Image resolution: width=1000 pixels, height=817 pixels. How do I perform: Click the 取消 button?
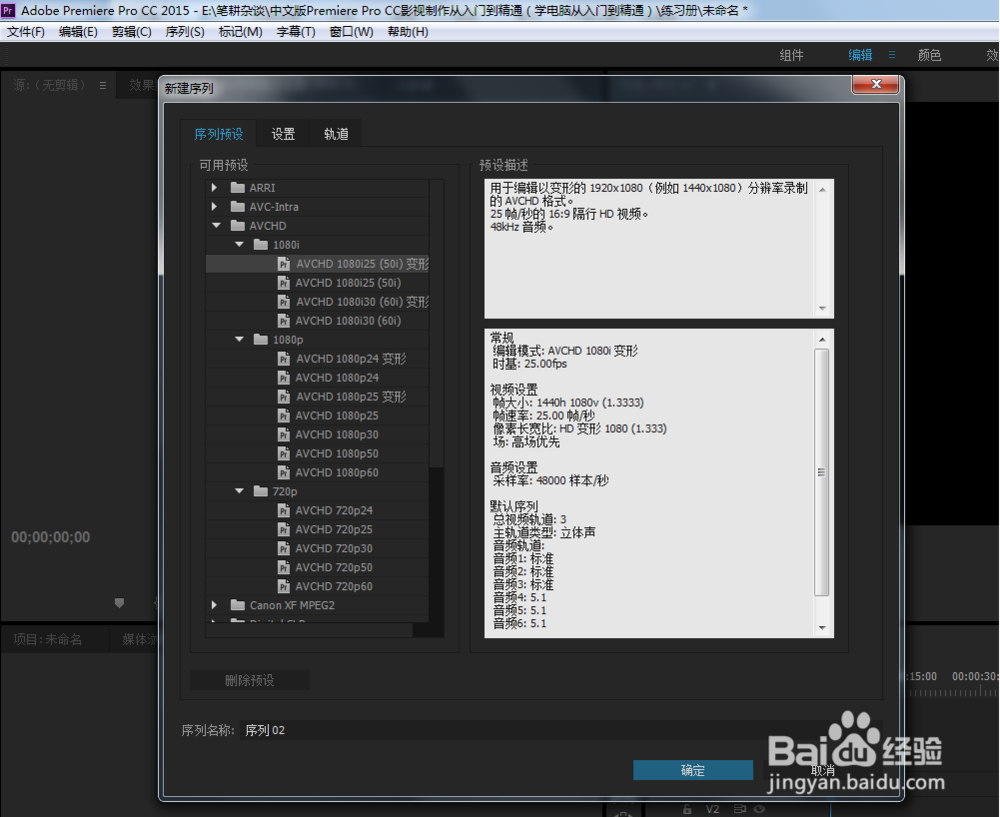pos(823,770)
